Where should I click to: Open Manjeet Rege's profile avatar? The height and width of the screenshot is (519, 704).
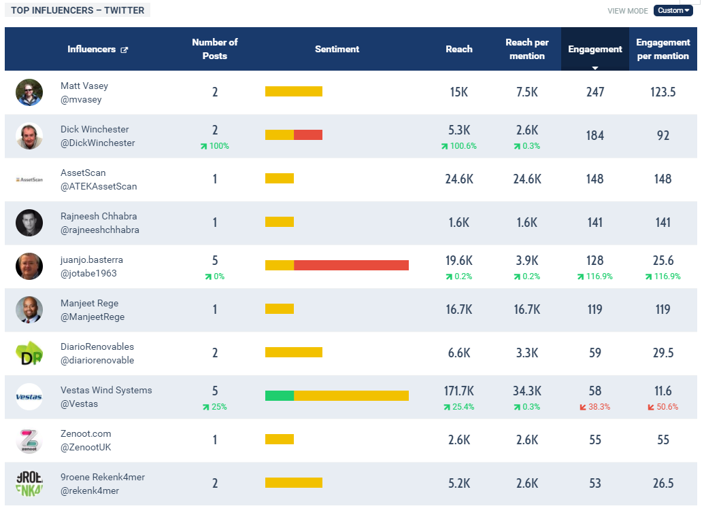(29, 310)
